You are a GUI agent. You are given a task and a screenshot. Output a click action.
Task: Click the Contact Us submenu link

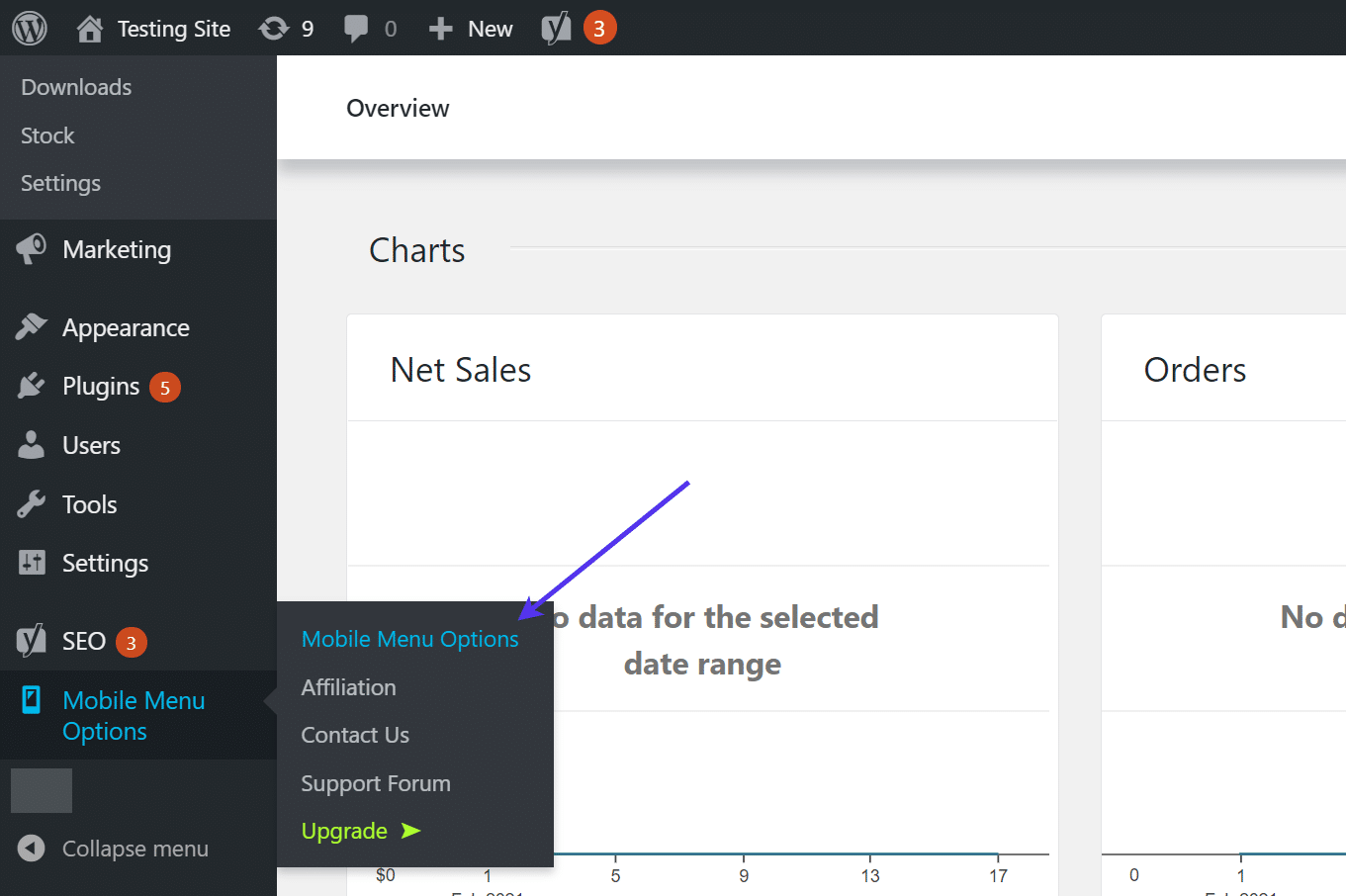coord(355,735)
